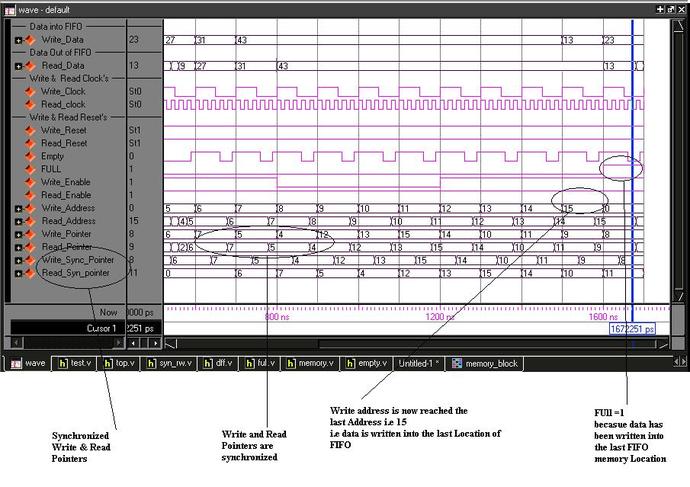The height and width of the screenshot is (487, 690).
Task: Open the syn_rw.v tab
Action: coord(170,363)
